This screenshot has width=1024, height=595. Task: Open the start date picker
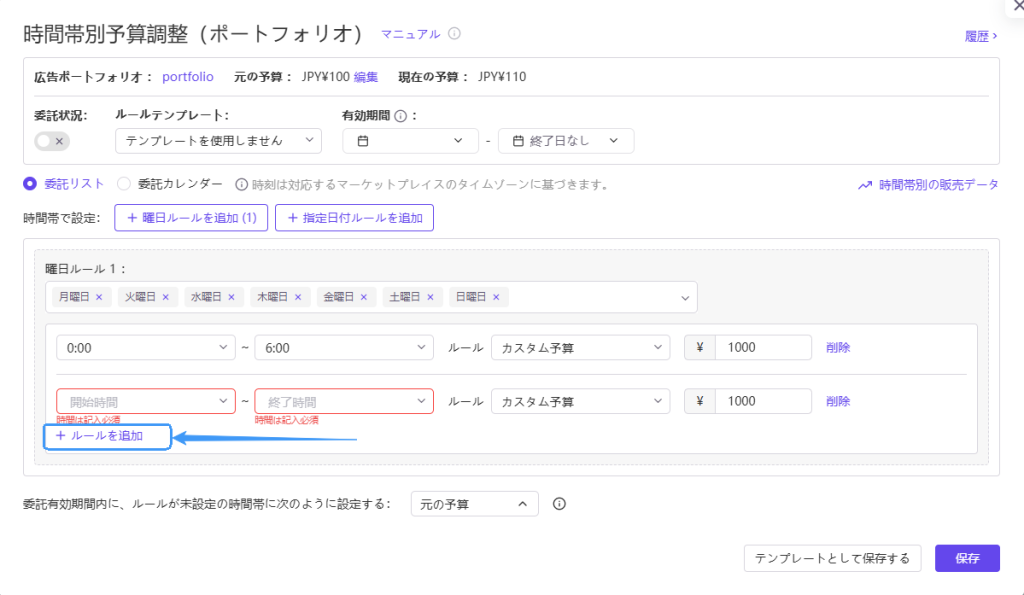point(410,140)
